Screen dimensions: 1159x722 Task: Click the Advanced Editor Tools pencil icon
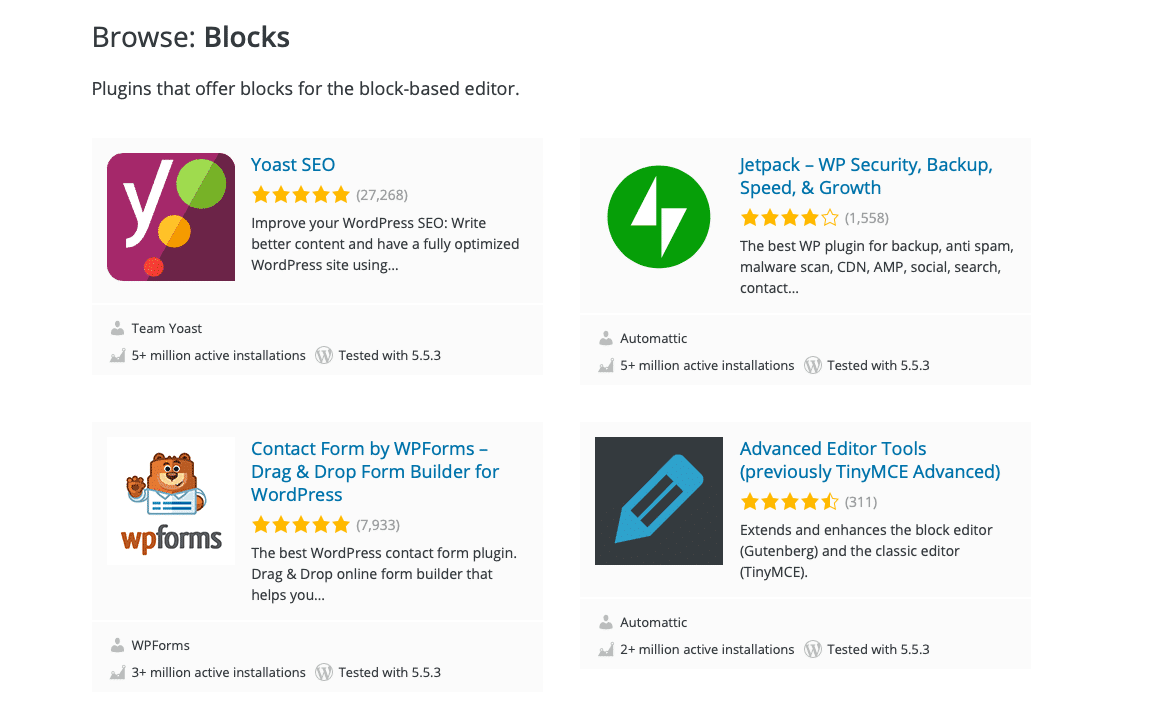pos(659,501)
